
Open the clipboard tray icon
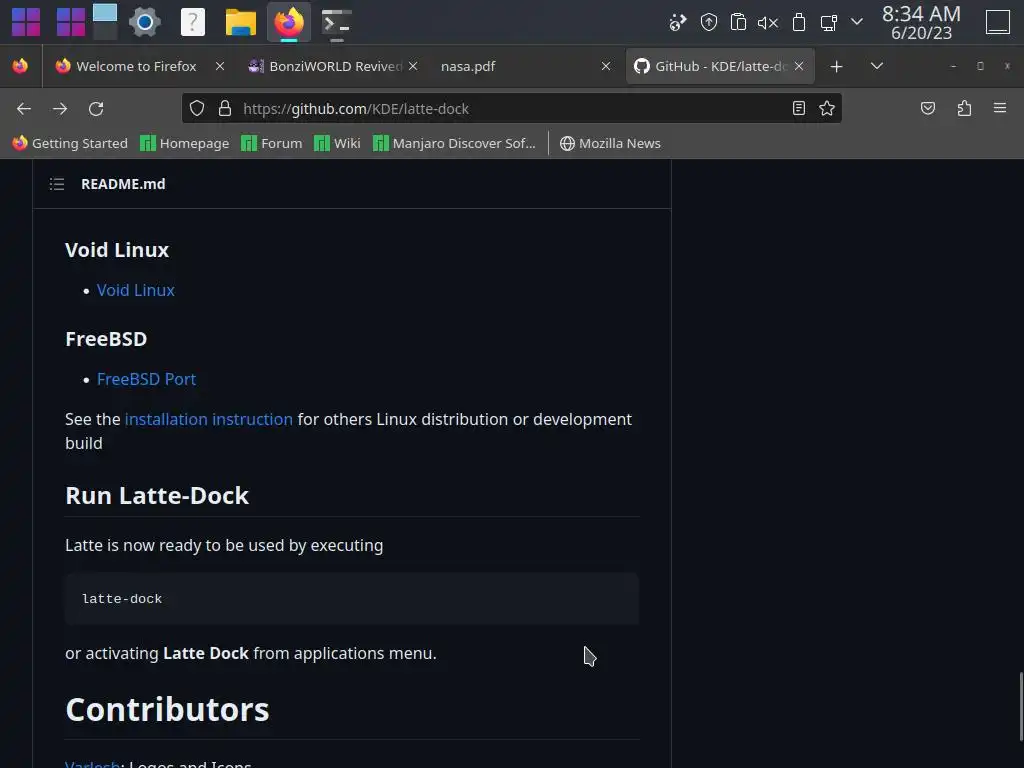pyautogui.click(x=738, y=22)
